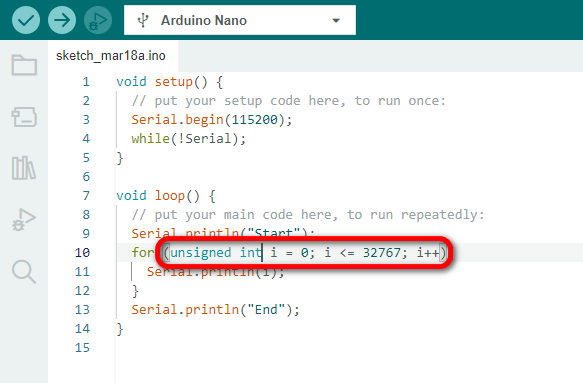Image resolution: width=583 pixels, height=383 pixels.
Task: Click the 'void loop() {' code line
Action: click(166, 196)
